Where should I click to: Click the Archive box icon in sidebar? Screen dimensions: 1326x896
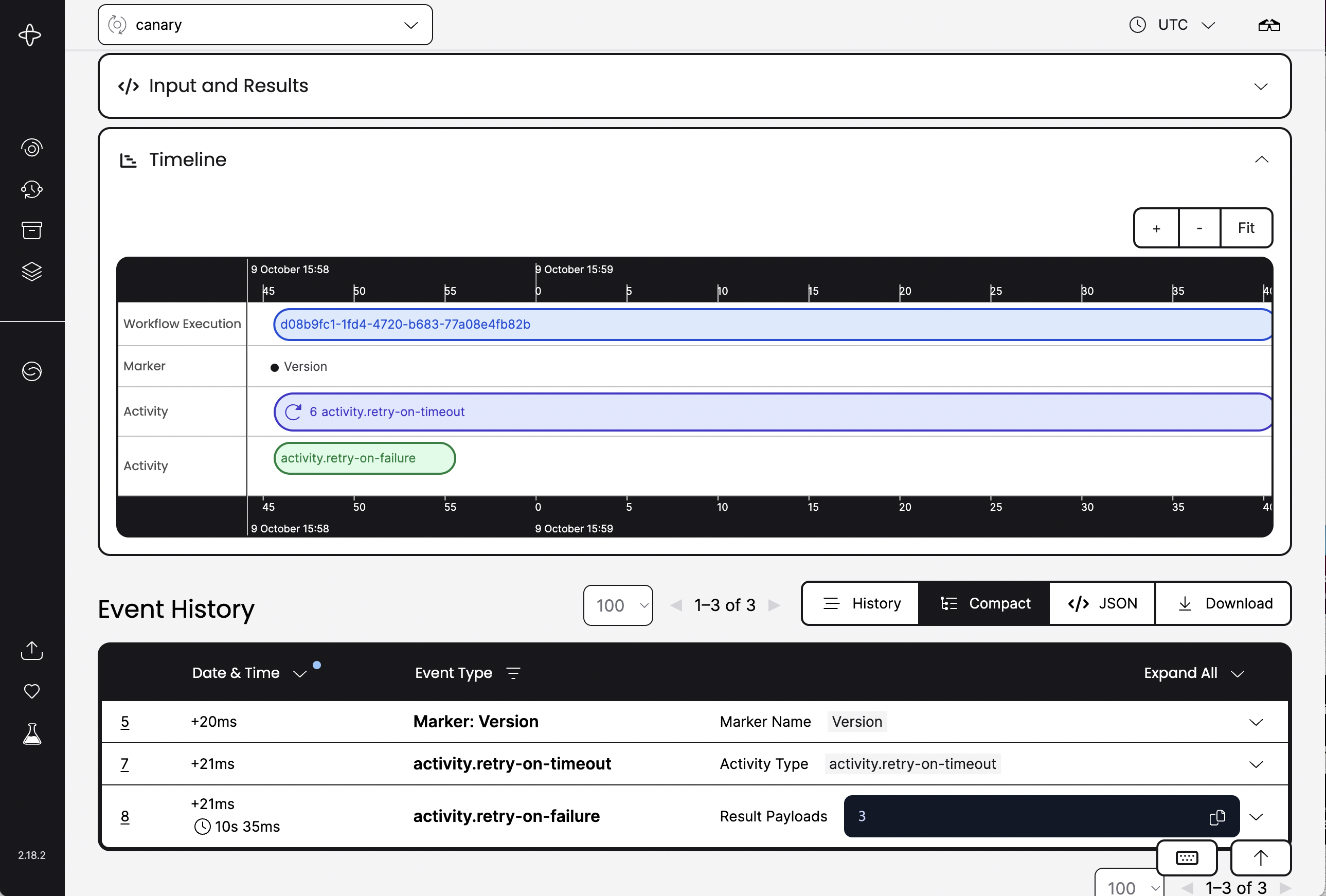[32, 230]
